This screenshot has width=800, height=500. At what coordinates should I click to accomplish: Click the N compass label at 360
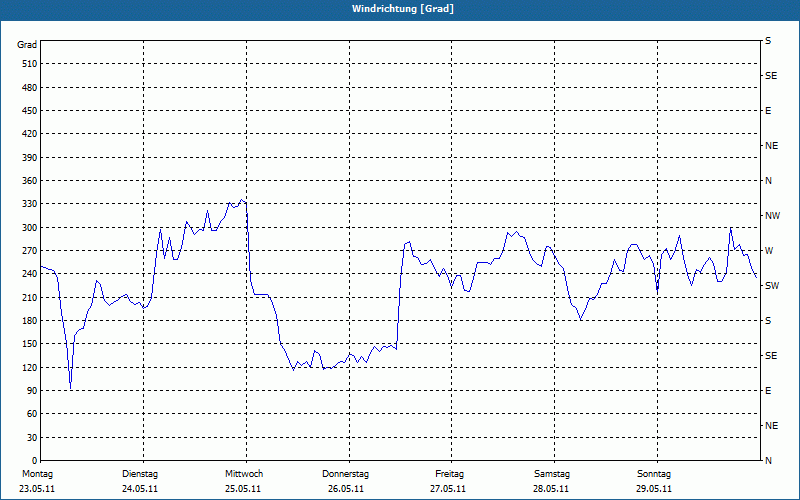coord(769,181)
